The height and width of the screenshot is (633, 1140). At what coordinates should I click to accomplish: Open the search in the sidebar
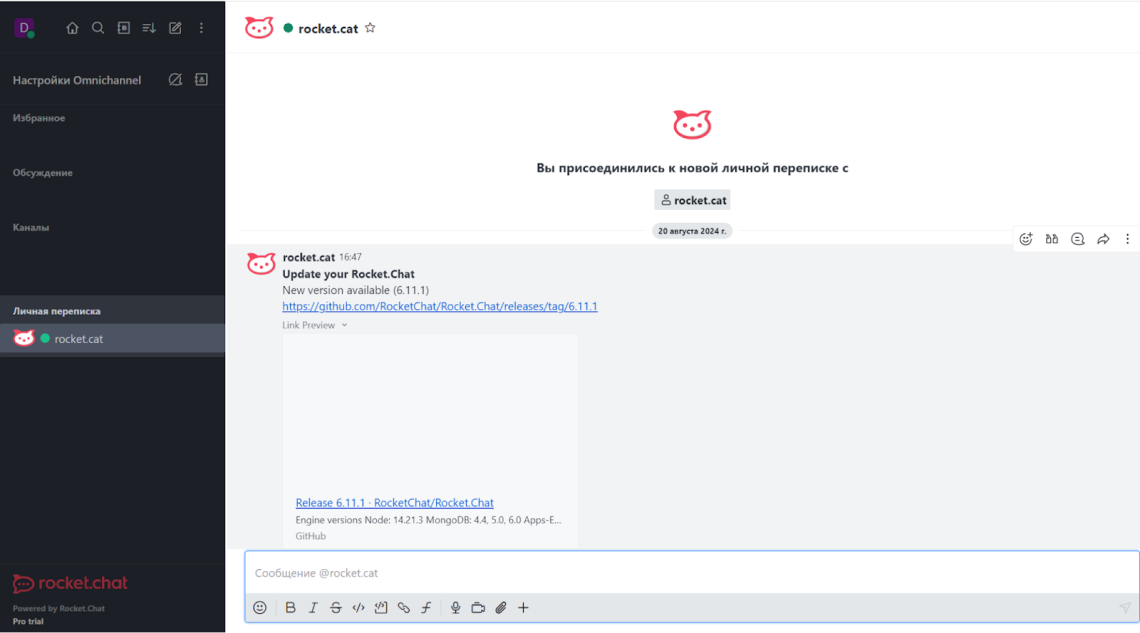98,28
